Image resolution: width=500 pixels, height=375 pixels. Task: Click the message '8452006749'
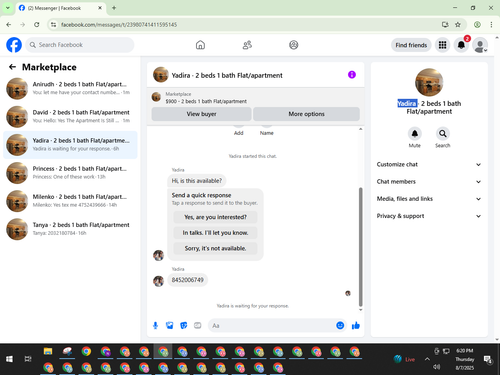coord(187,280)
